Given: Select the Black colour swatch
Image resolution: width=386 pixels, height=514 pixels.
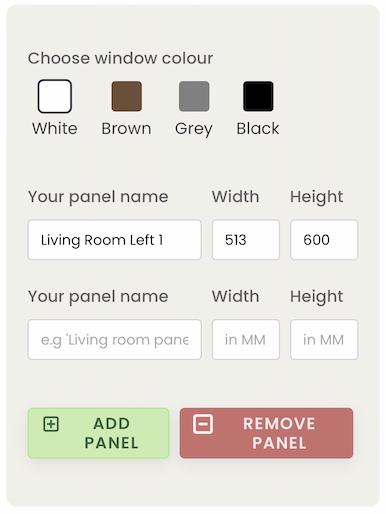Looking at the screenshot, I should pyautogui.click(x=258, y=96).
